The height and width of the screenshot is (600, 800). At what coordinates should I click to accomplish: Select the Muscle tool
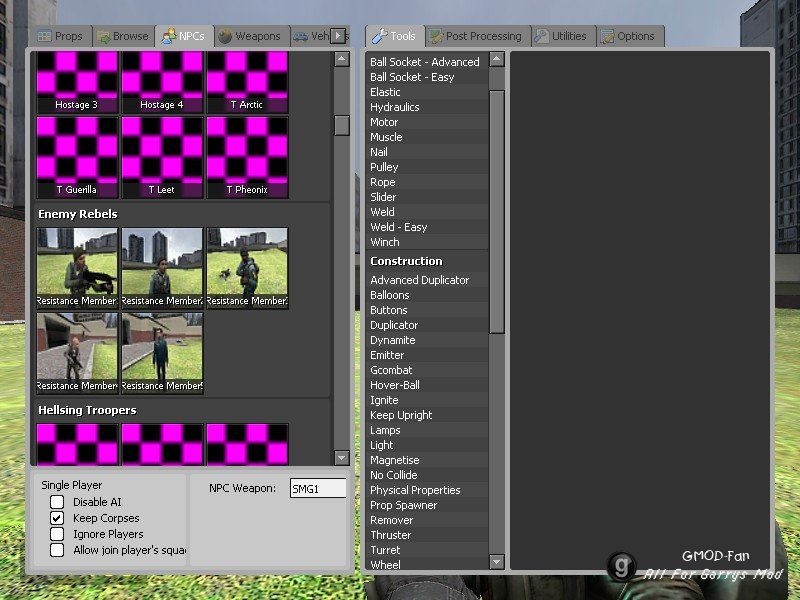[x=427, y=137]
